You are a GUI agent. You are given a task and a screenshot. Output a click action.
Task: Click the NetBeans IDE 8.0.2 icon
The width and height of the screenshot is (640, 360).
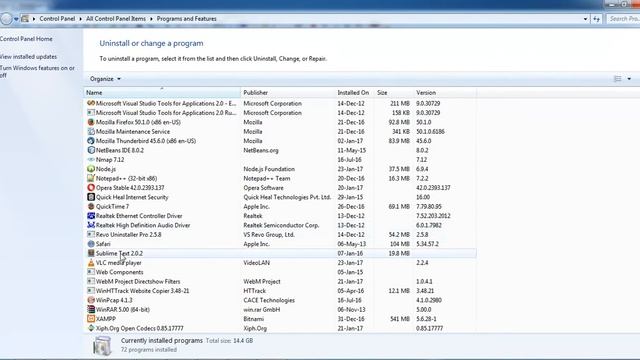(91, 150)
